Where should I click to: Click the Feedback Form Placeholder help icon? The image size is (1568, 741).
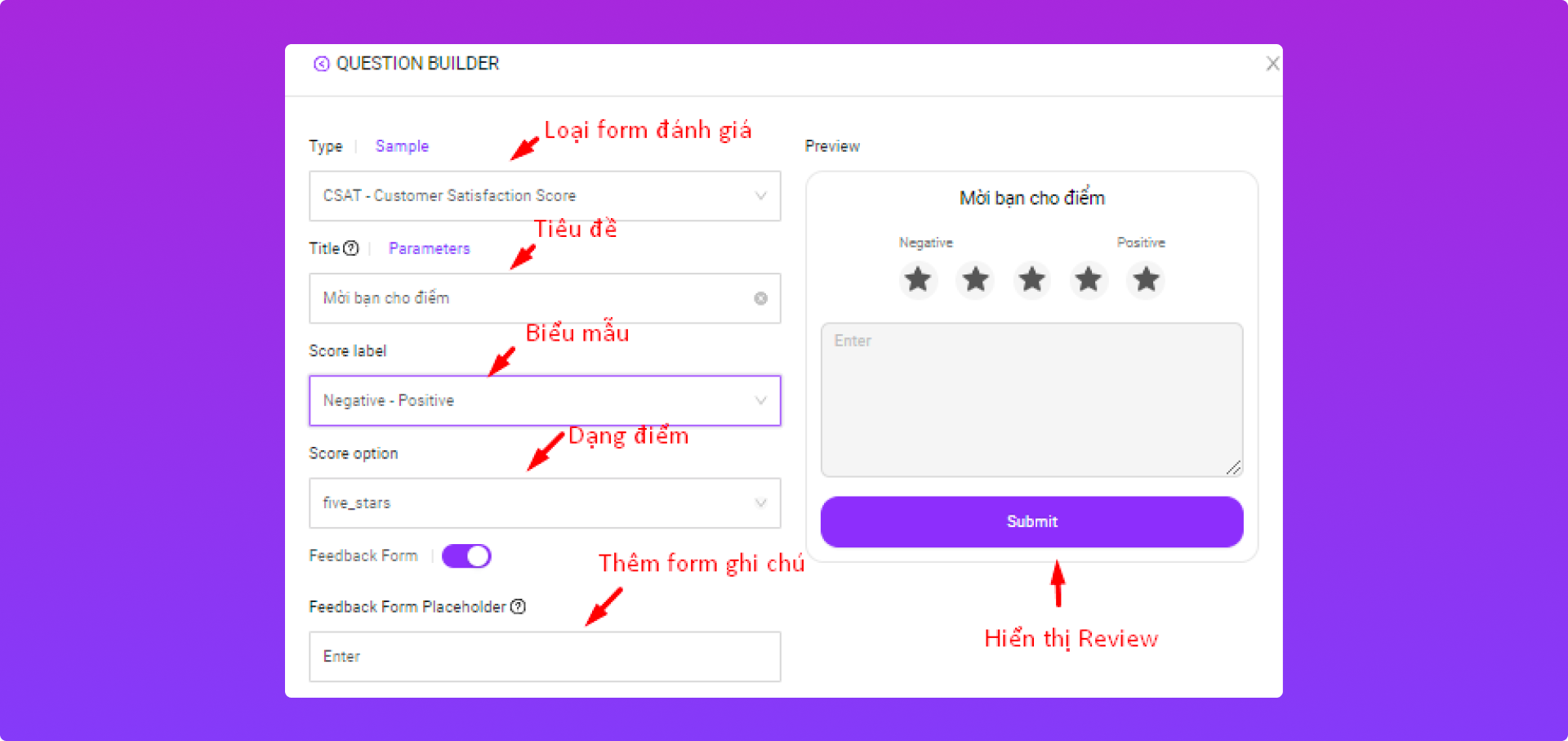(518, 607)
